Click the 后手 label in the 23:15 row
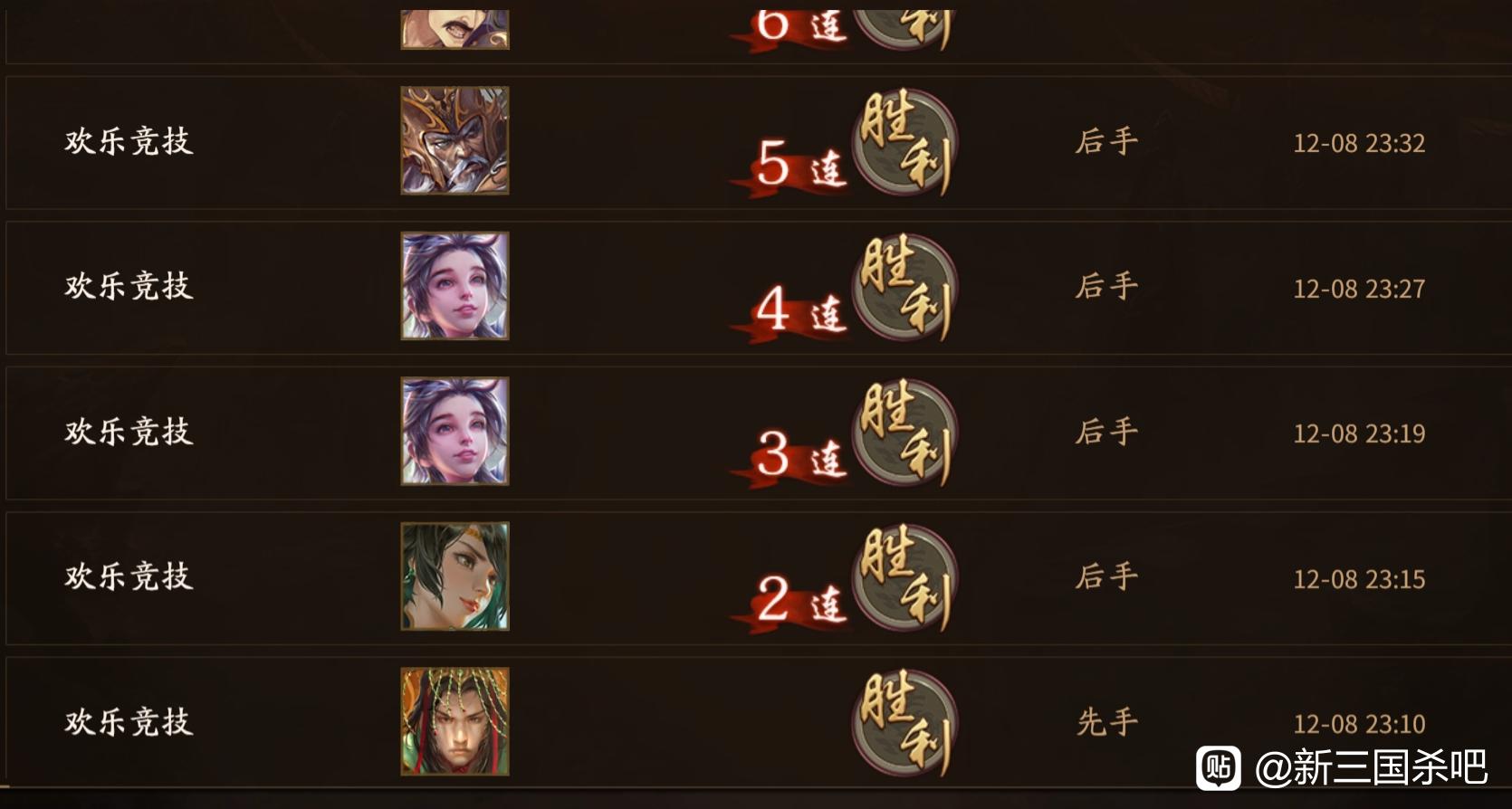Viewport: 1512px width, 809px height. (x=1106, y=576)
